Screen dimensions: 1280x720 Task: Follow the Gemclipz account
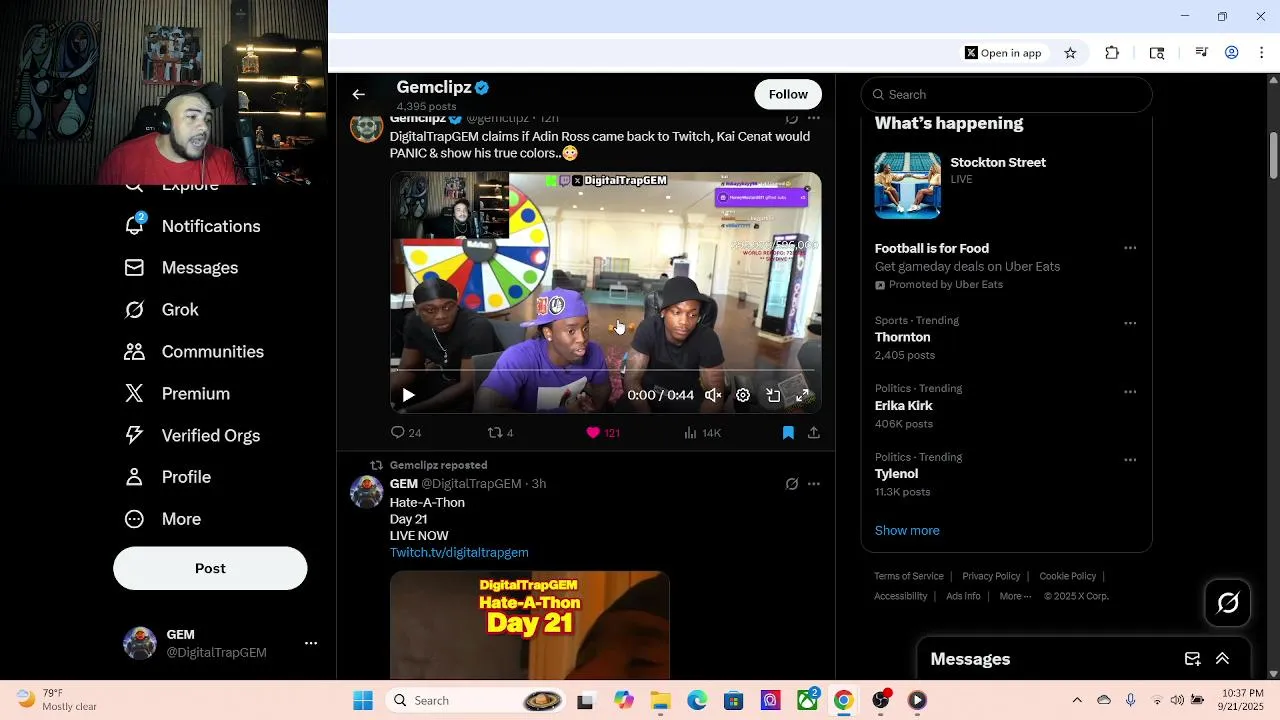coord(788,94)
